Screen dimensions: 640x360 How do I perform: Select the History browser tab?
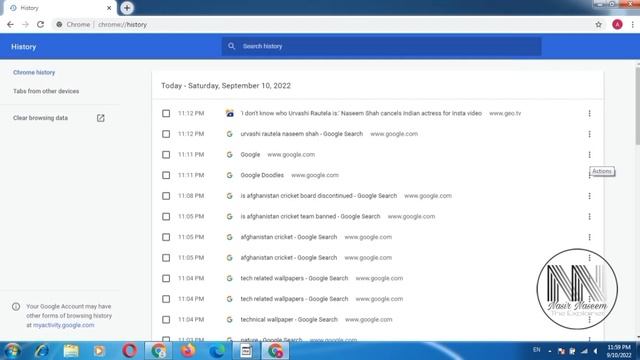pyautogui.click(x=59, y=8)
